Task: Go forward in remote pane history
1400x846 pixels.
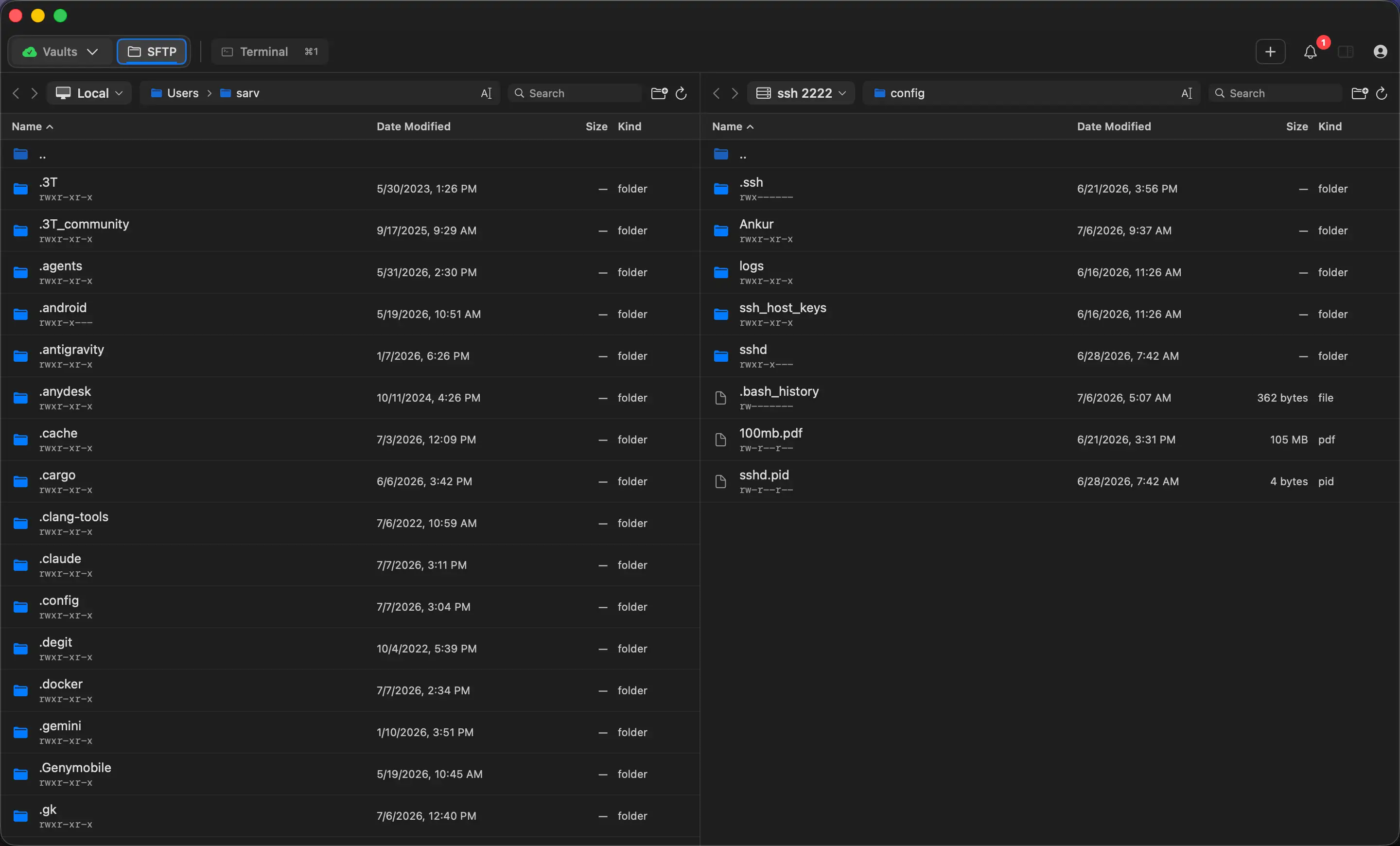Action: [x=735, y=93]
